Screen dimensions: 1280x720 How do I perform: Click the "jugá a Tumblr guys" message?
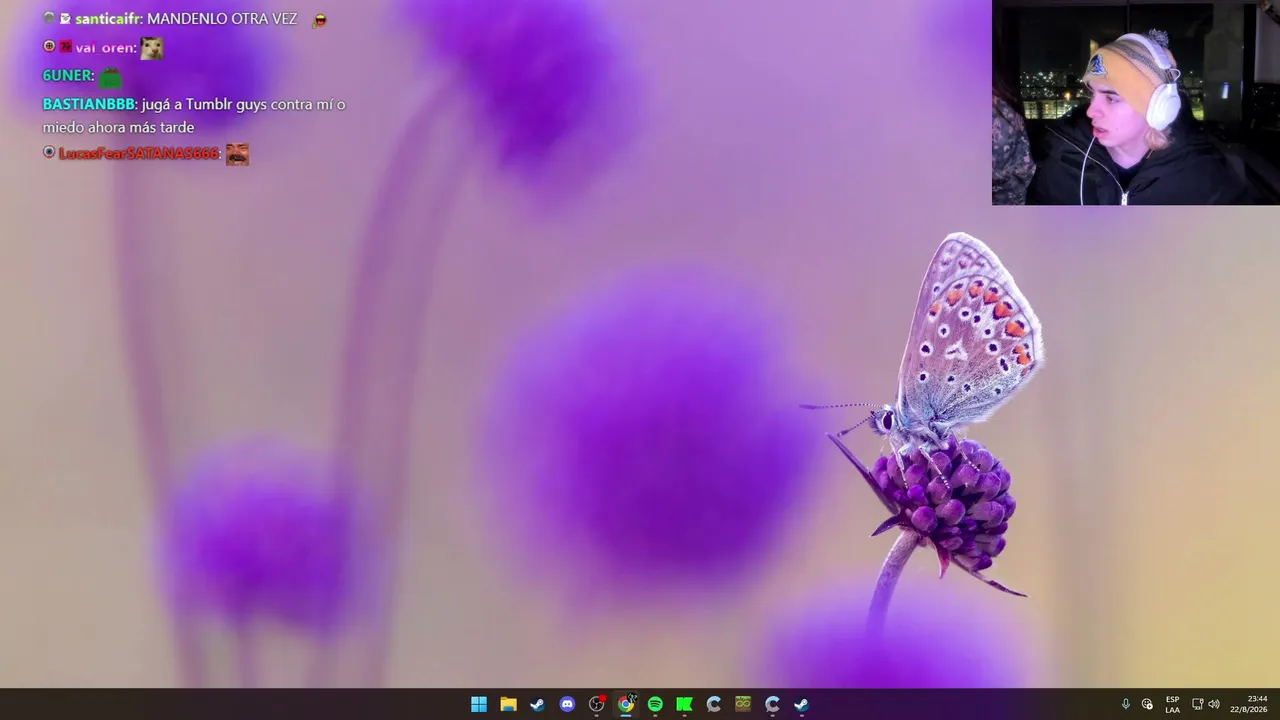click(x=194, y=116)
